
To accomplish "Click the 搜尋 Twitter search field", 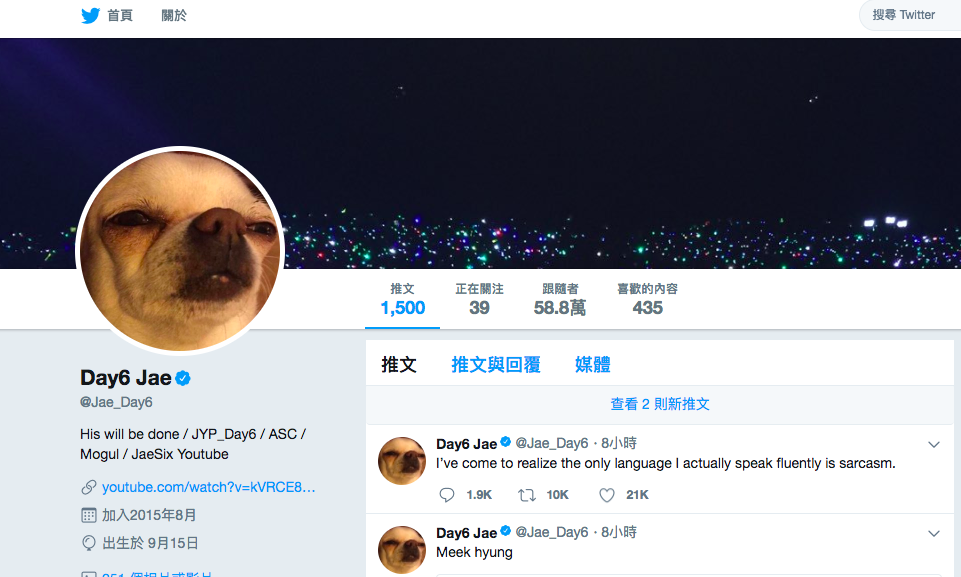I will click(x=910, y=15).
